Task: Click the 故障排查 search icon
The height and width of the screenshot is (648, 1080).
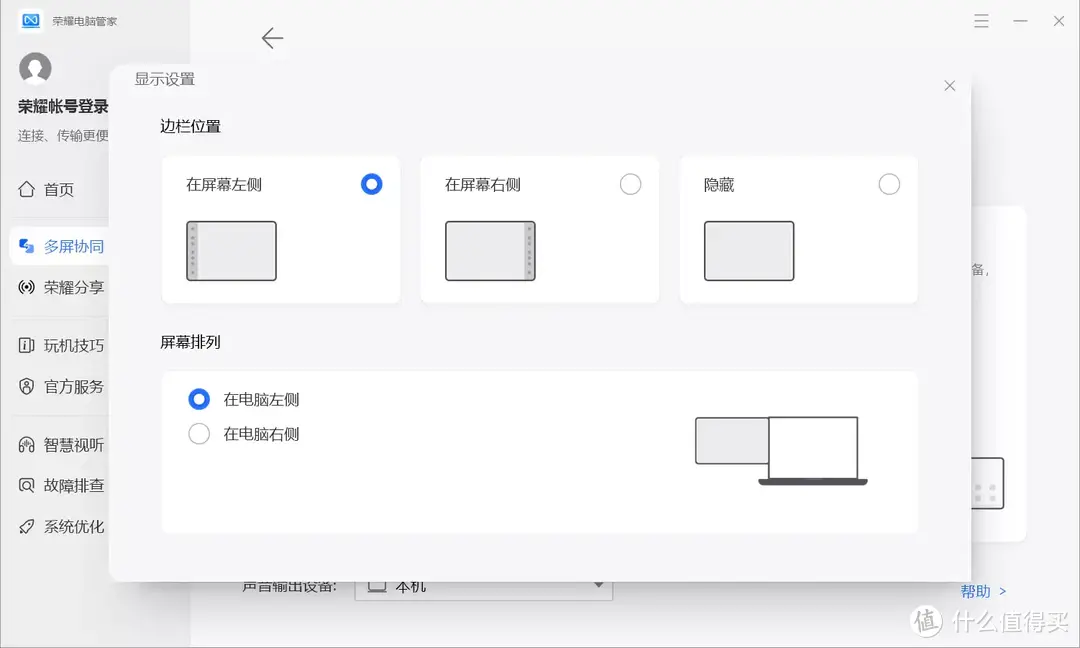Action: click(x=26, y=485)
